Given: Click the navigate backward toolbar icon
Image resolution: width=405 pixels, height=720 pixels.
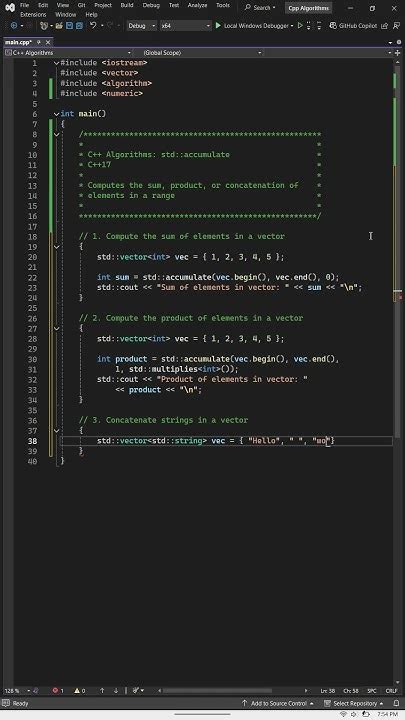Looking at the screenshot, I should tap(14, 26).
